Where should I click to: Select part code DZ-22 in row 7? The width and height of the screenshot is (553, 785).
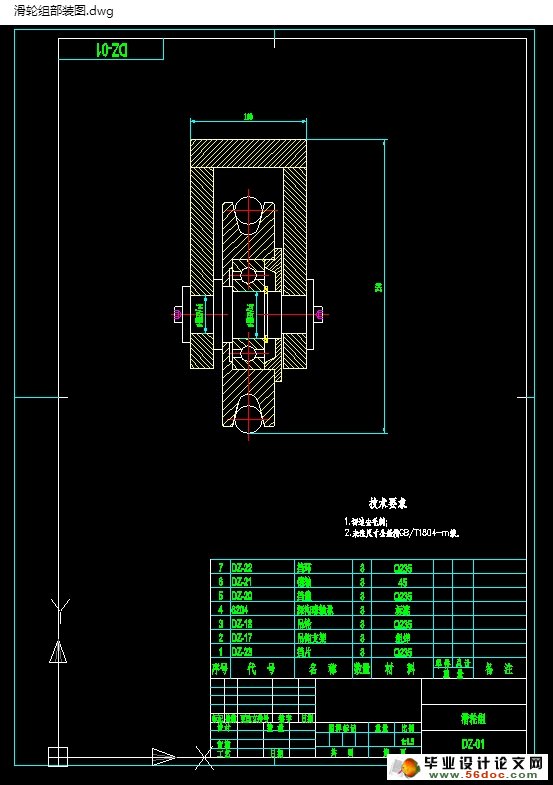tap(242, 568)
